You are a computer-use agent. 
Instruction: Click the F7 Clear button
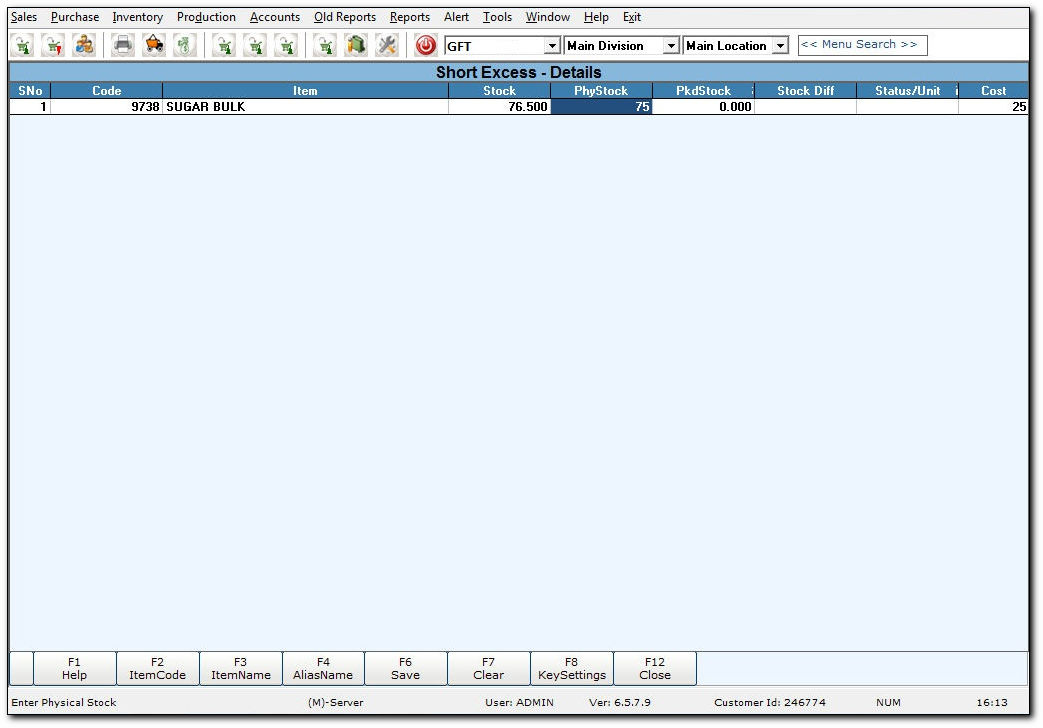click(x=489, y=668)
